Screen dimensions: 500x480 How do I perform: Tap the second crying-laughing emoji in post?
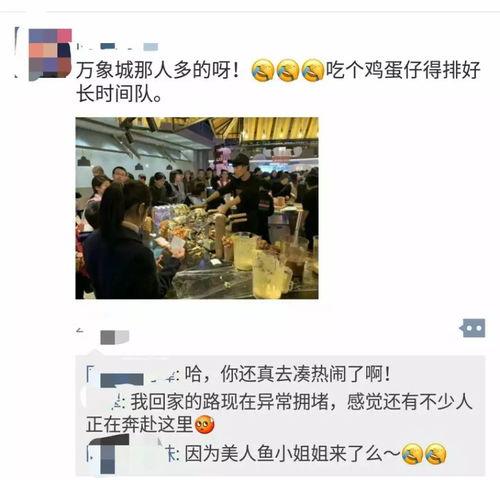point(288,70)
